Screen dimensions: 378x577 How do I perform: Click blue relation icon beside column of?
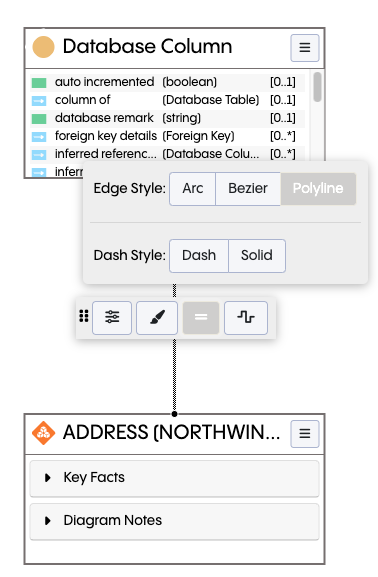39,101
